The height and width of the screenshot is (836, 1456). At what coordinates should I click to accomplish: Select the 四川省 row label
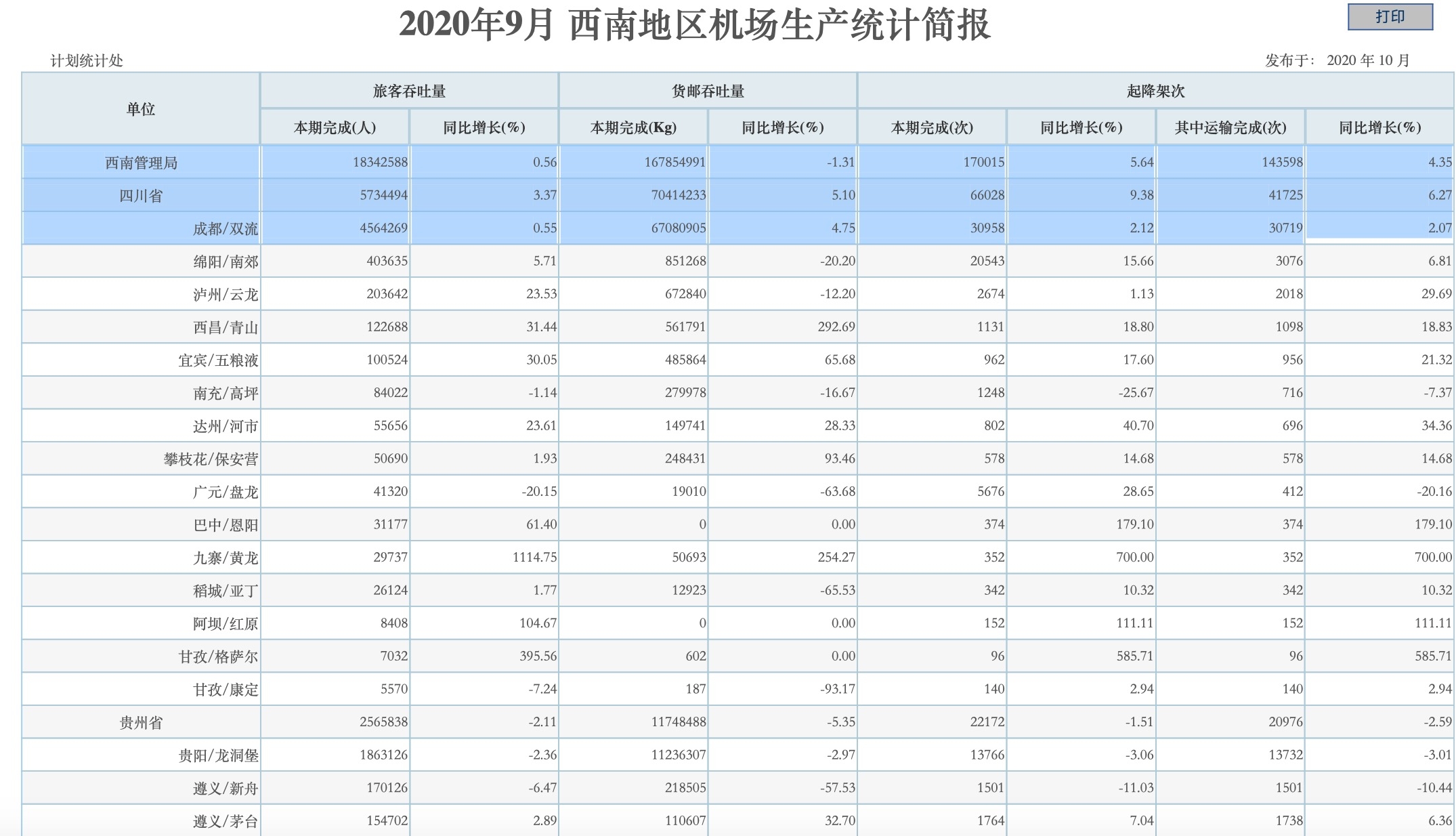pos(141,196)
